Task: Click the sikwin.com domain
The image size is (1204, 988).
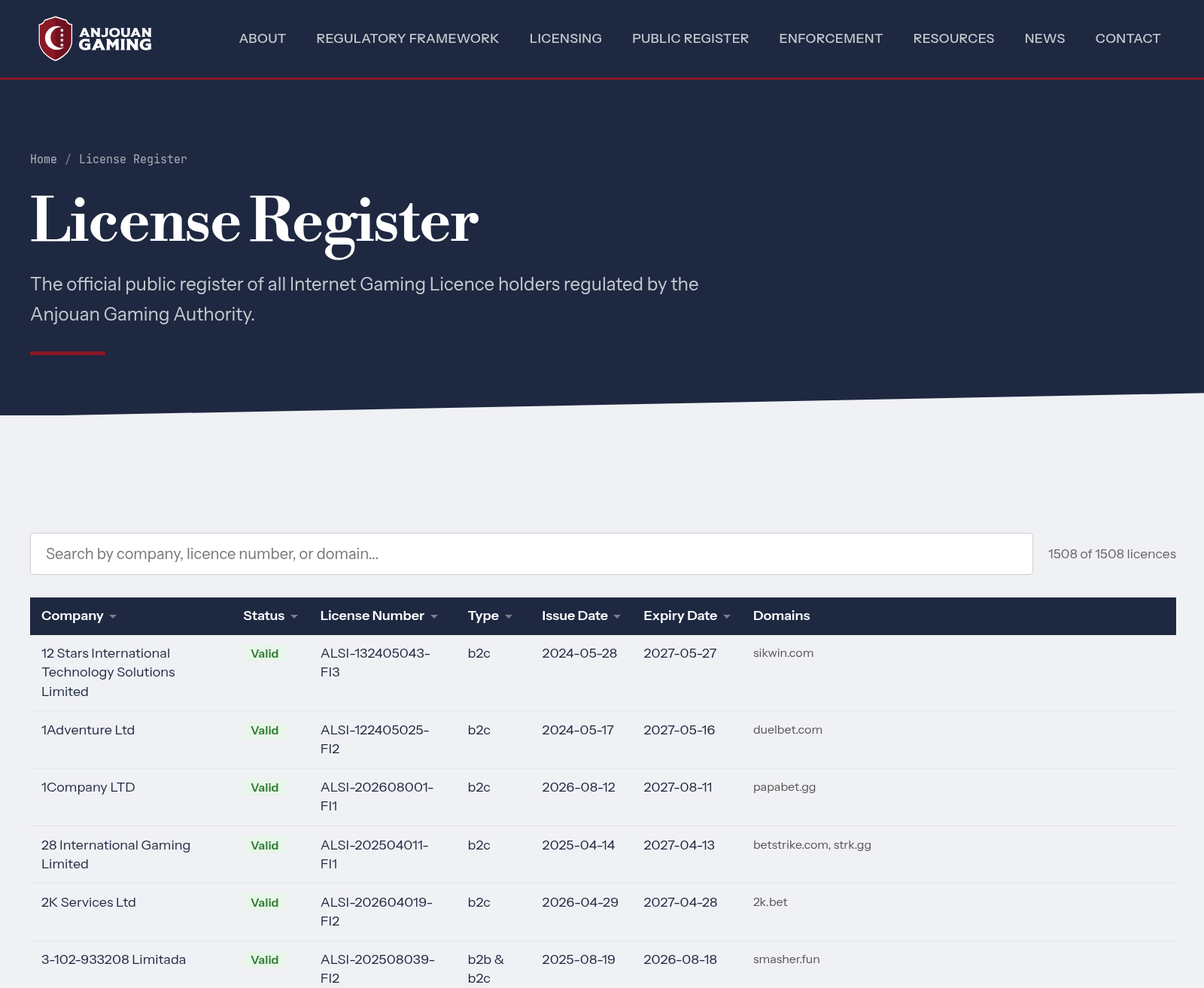Action: 783,653
